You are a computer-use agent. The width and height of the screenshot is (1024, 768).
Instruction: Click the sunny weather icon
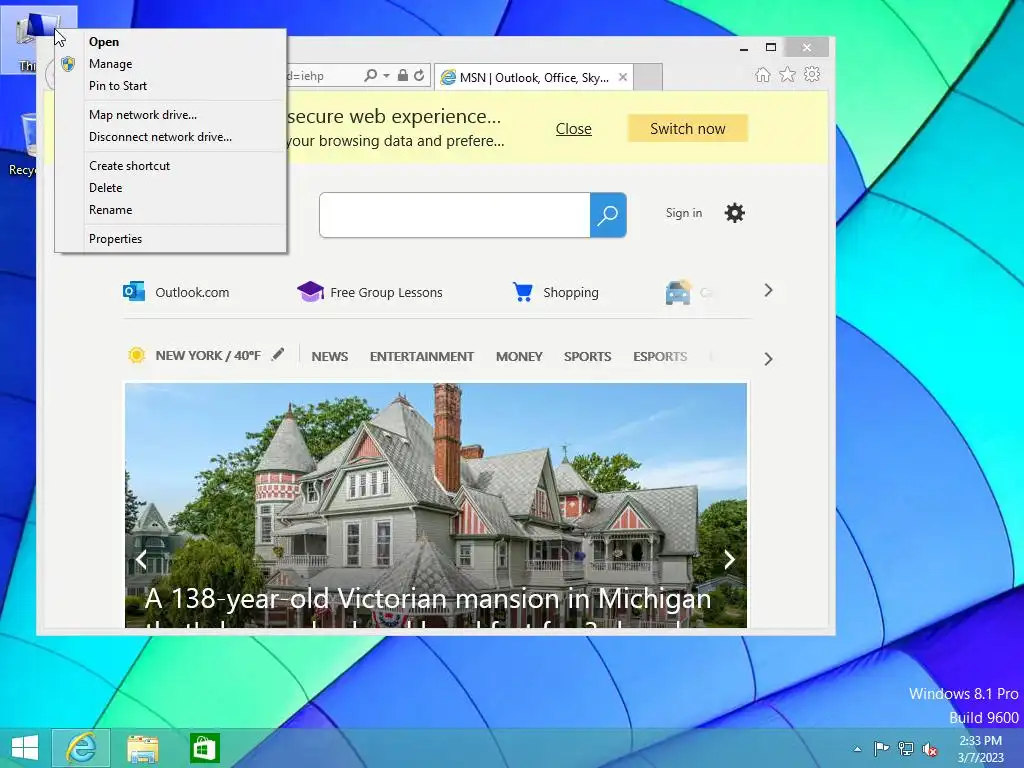click(136, 355)
